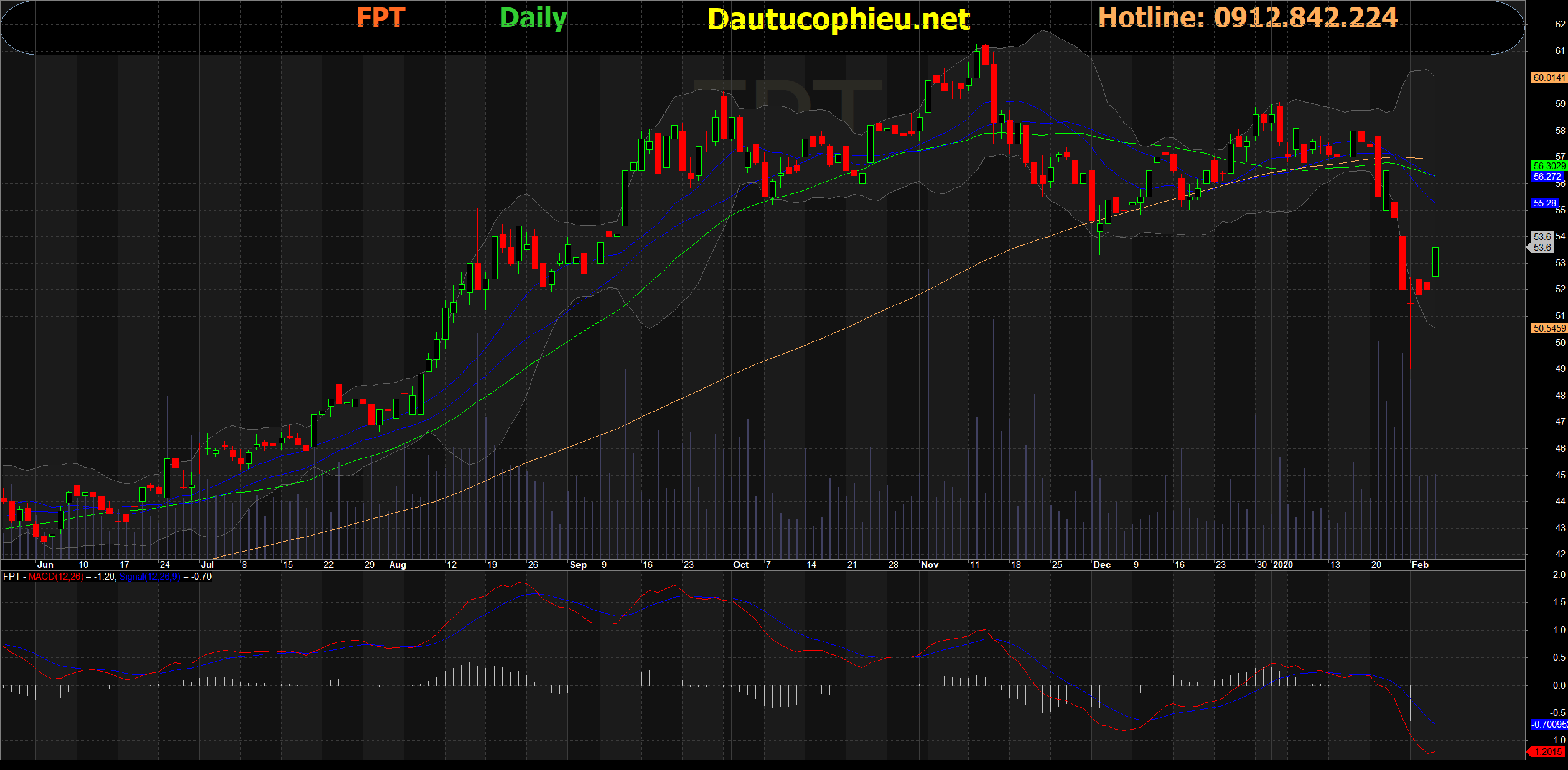Click the Nov month marker on date axis
Screen dimensions: 1568x770
929,565
